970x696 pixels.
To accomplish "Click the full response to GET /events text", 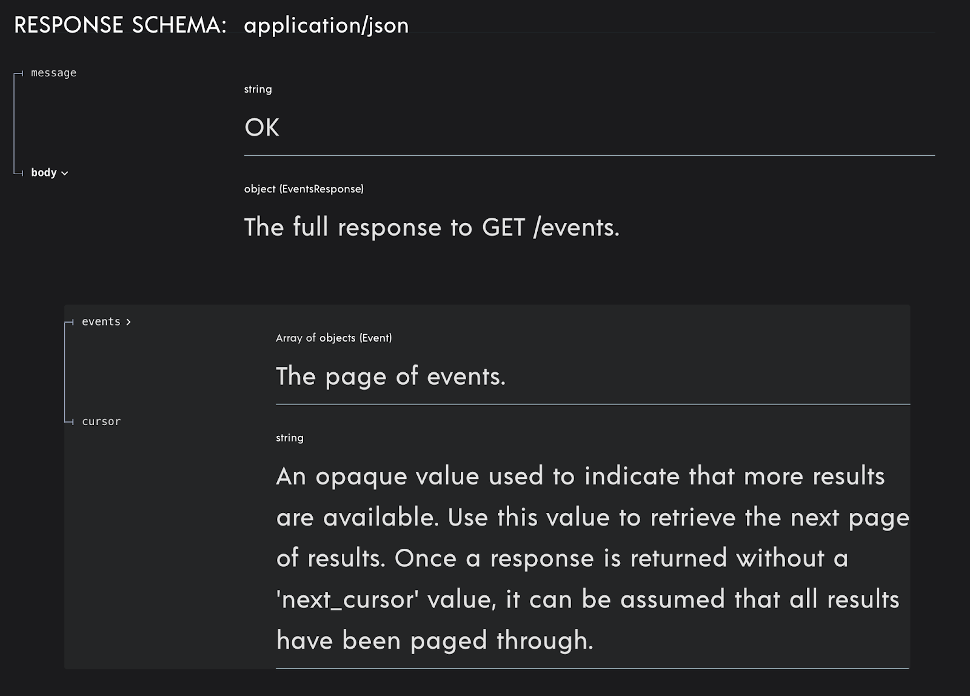I will pos(432,228).
